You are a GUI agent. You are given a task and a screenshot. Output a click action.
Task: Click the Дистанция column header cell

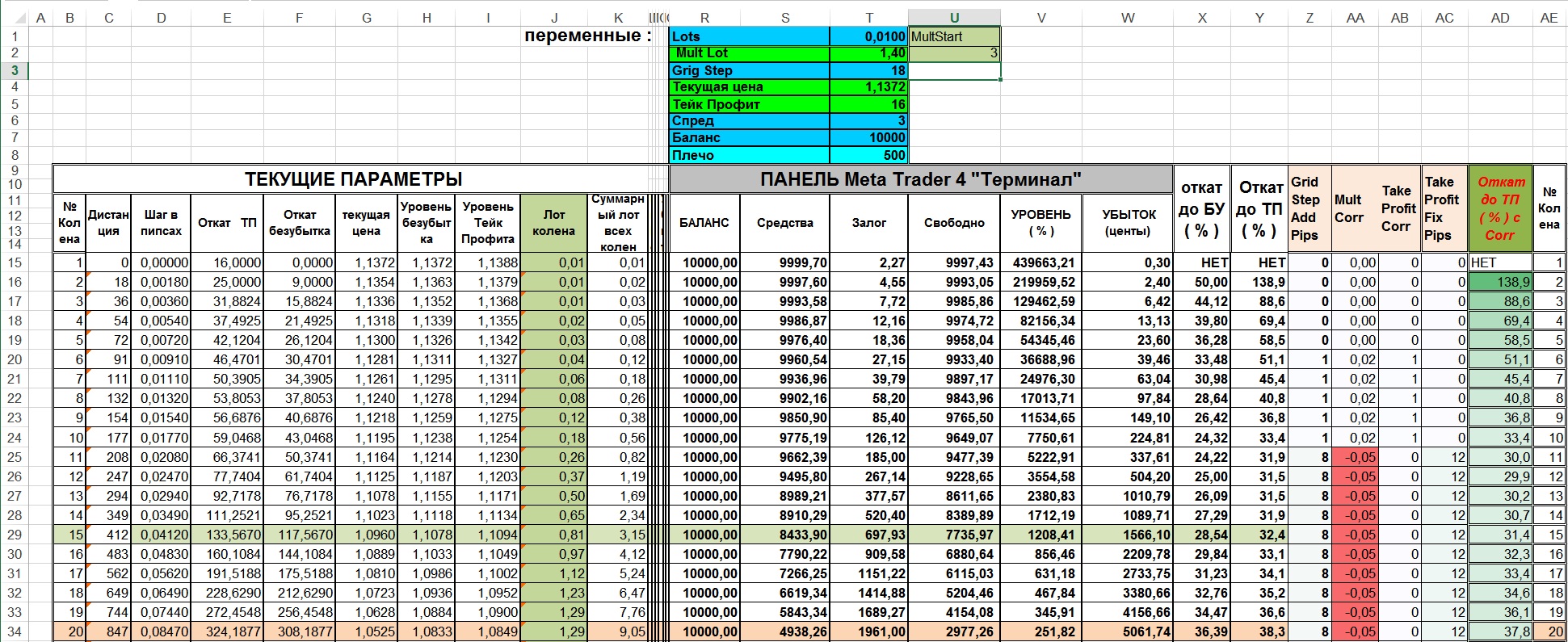(108, 223)
